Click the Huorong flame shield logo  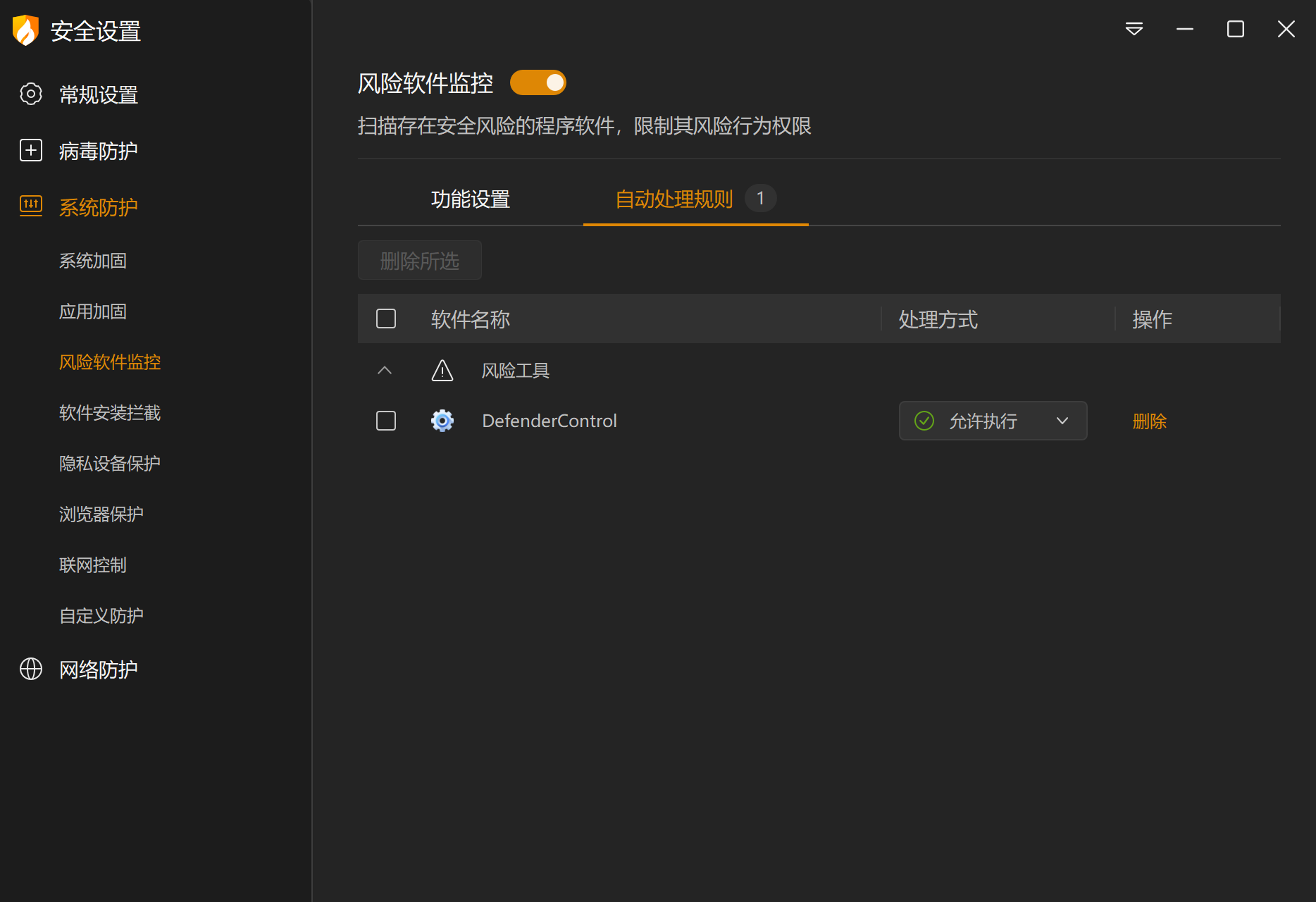pyautogui.click(x=25, y=30)
